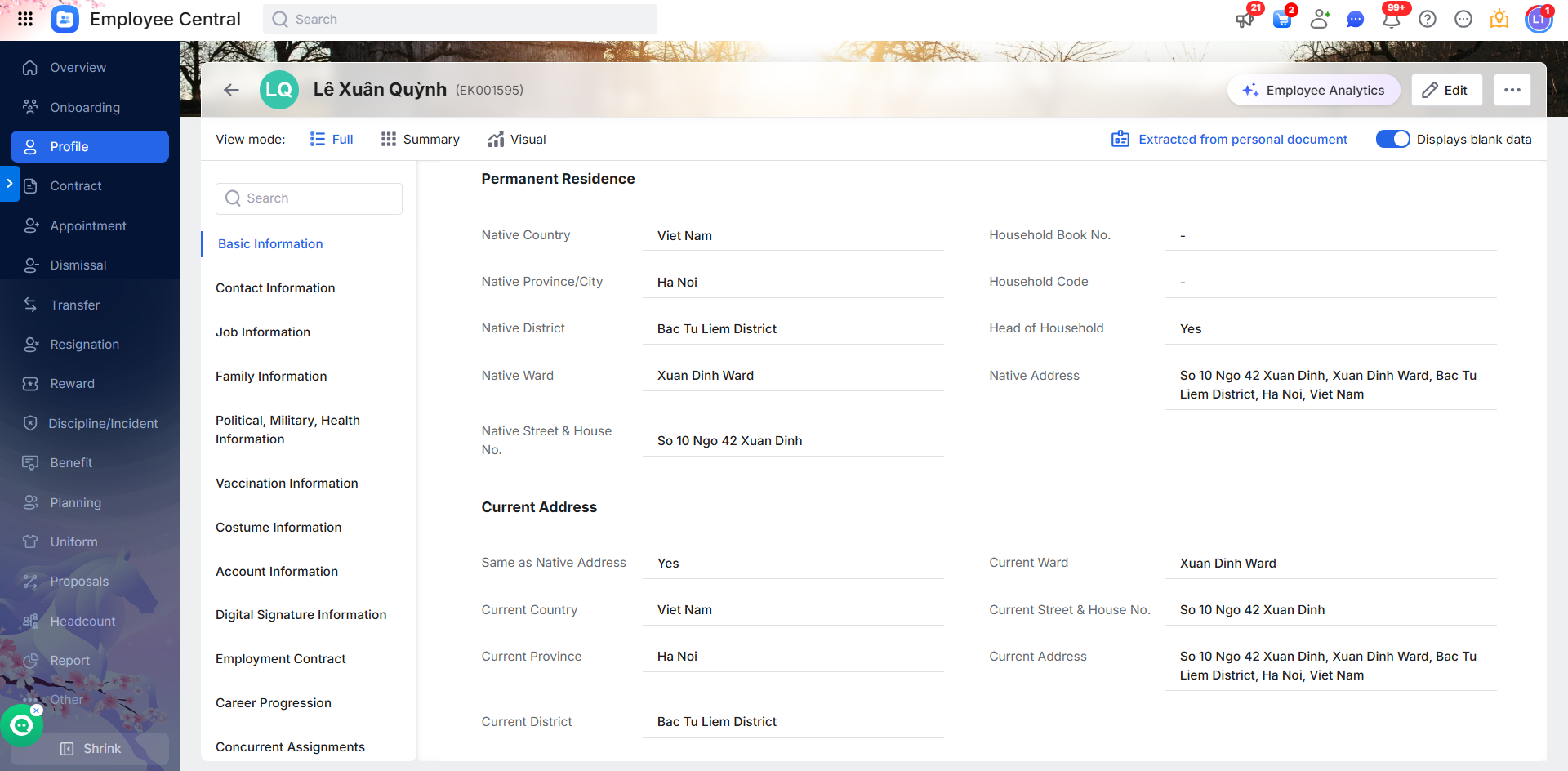The height and width of the screenshot is (771, 1568).
Task: Click the Edit button
Action: pos(1445,90)
